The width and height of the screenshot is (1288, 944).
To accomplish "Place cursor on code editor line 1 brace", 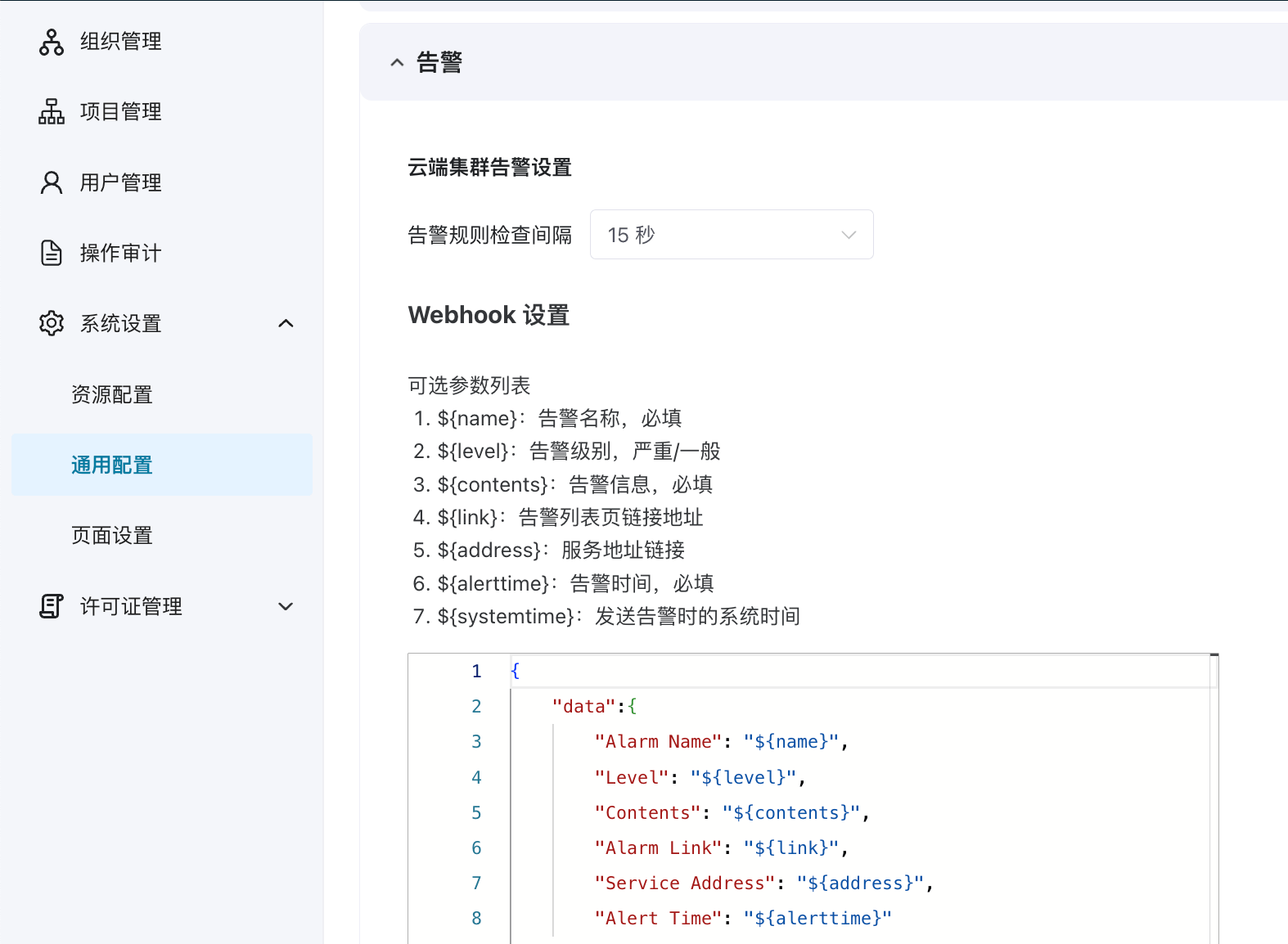I will tap(515, 671).
